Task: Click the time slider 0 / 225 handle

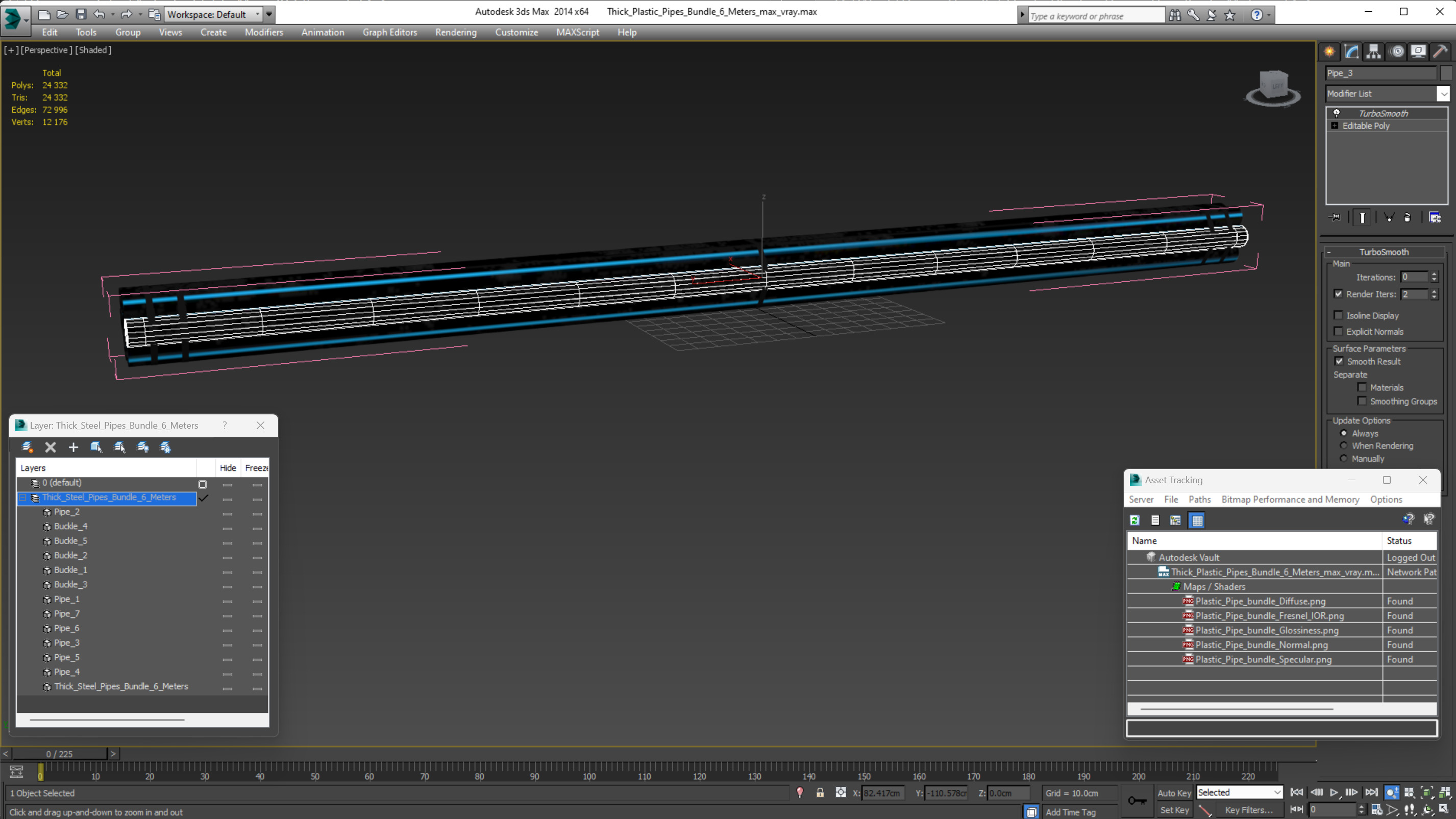Action: coord(59,754)
